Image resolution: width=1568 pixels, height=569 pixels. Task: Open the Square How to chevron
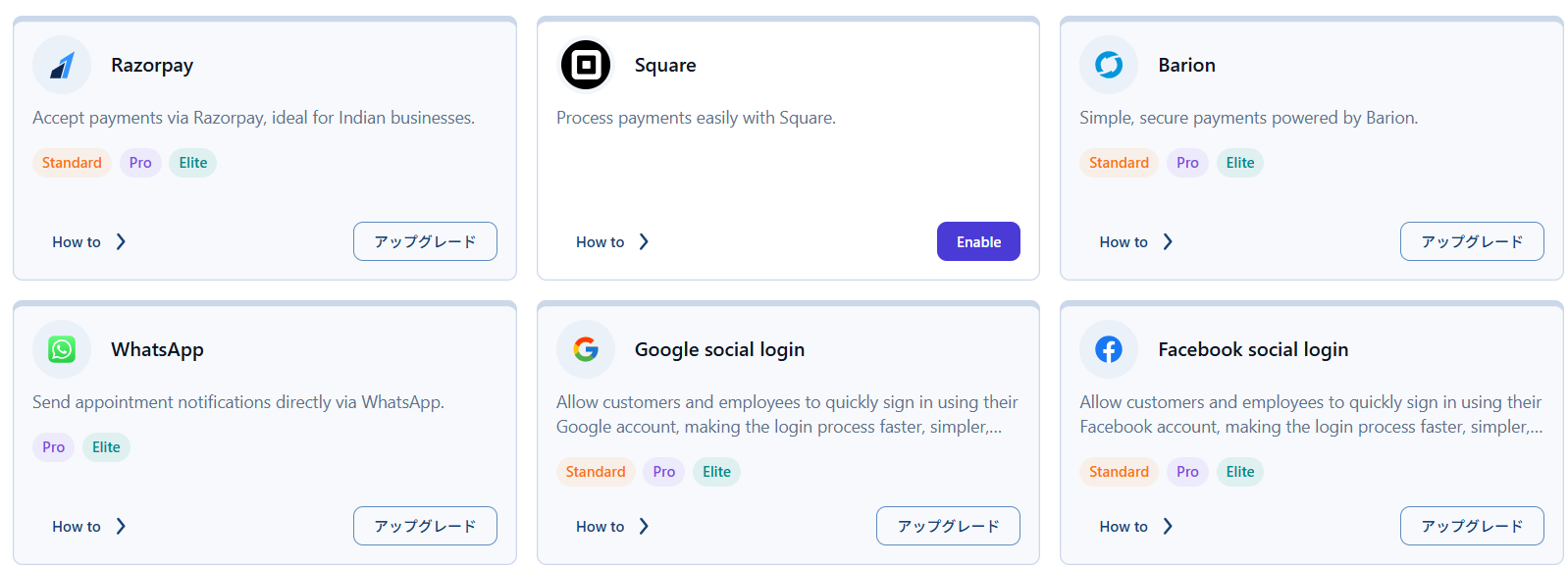coord(644,242)
